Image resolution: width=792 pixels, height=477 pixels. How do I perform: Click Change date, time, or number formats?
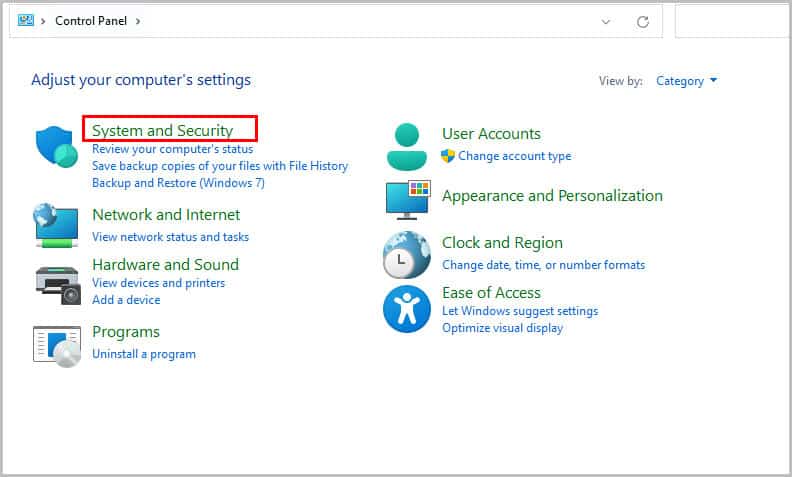[x=543, y=265]
